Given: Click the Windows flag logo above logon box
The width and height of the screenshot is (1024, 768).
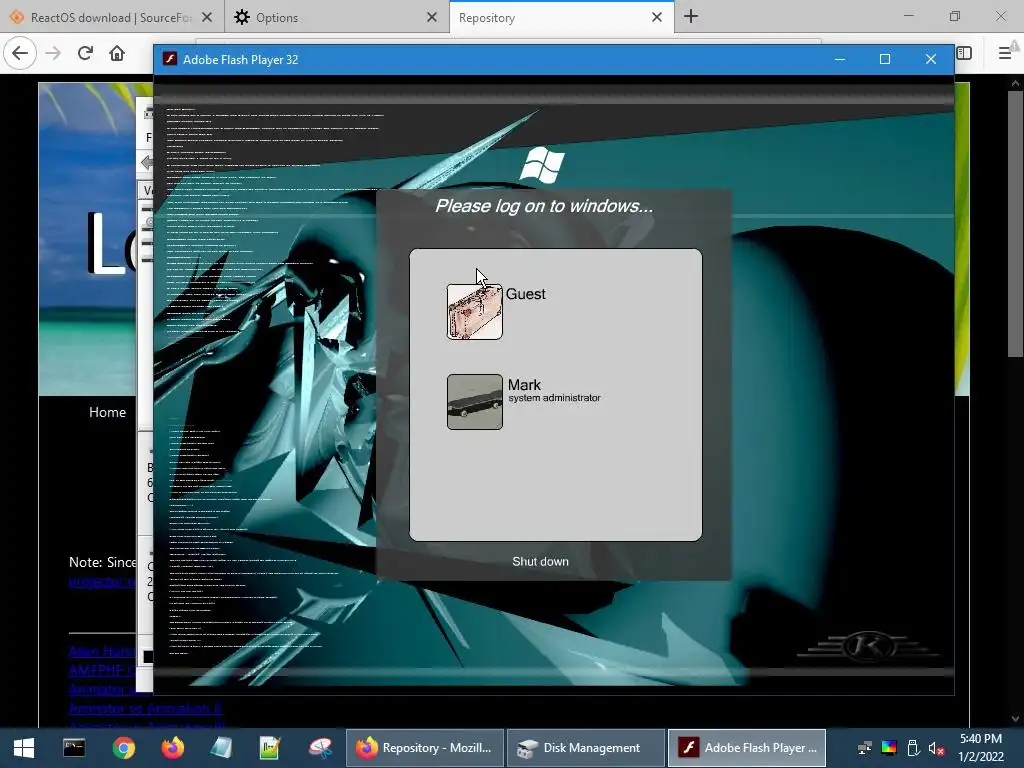Looking at the screenshot, I should [x=542, y=165].
